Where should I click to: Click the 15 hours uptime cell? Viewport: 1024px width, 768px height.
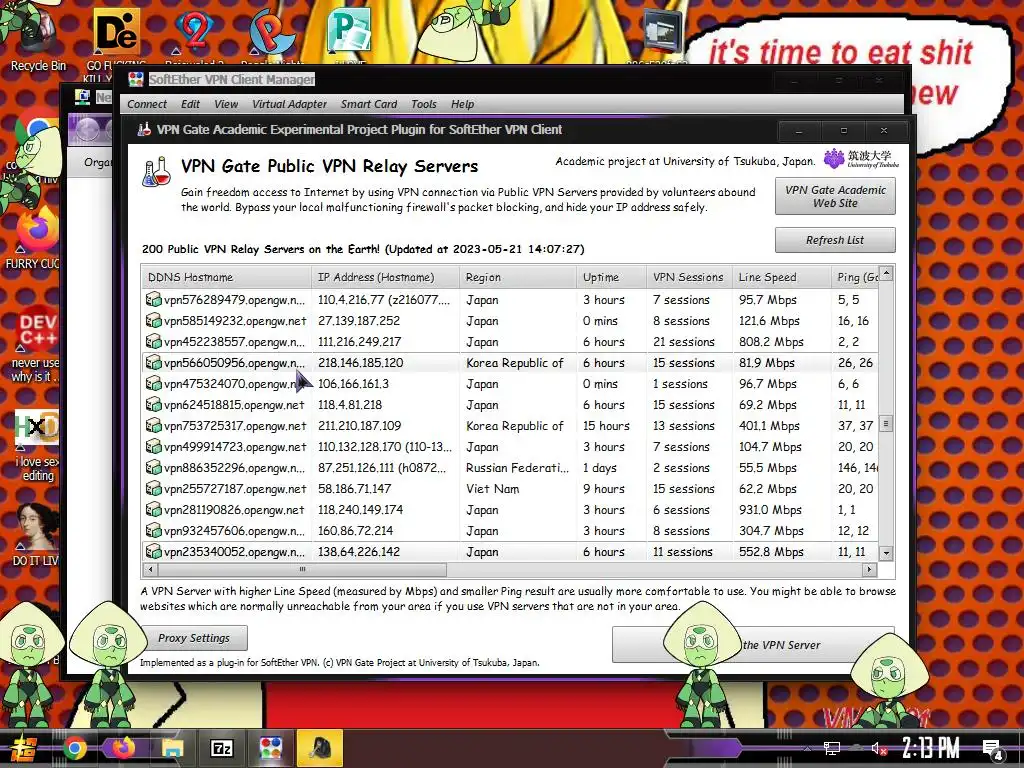pyautogui.click(x=606, y=426)
